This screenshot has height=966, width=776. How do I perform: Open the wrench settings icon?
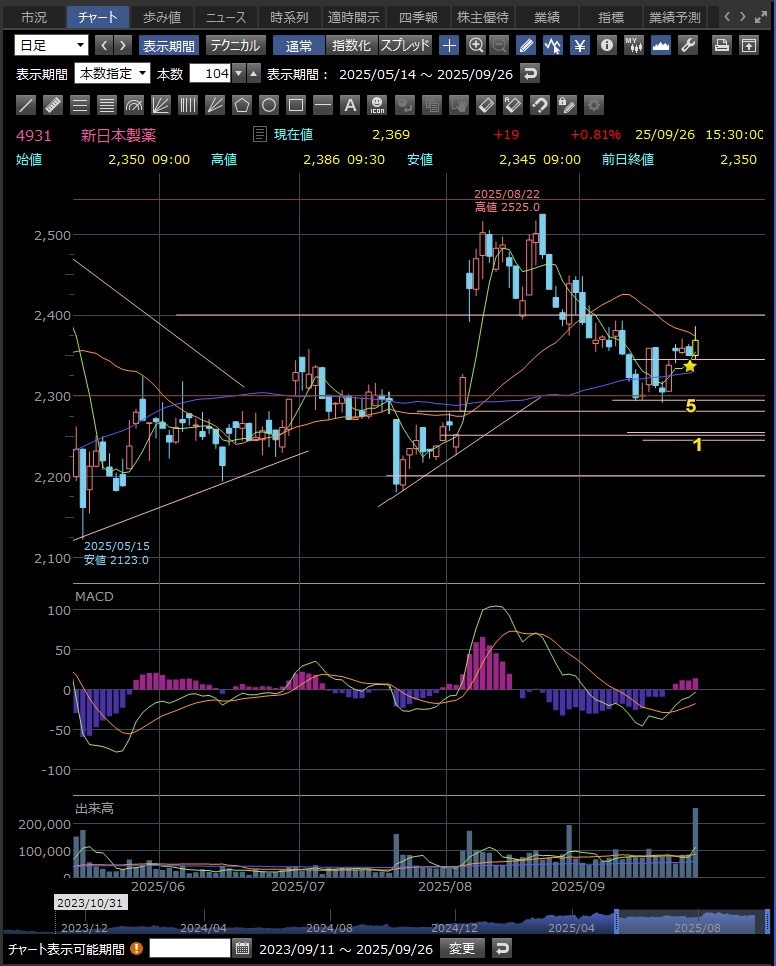coord(687,45)
